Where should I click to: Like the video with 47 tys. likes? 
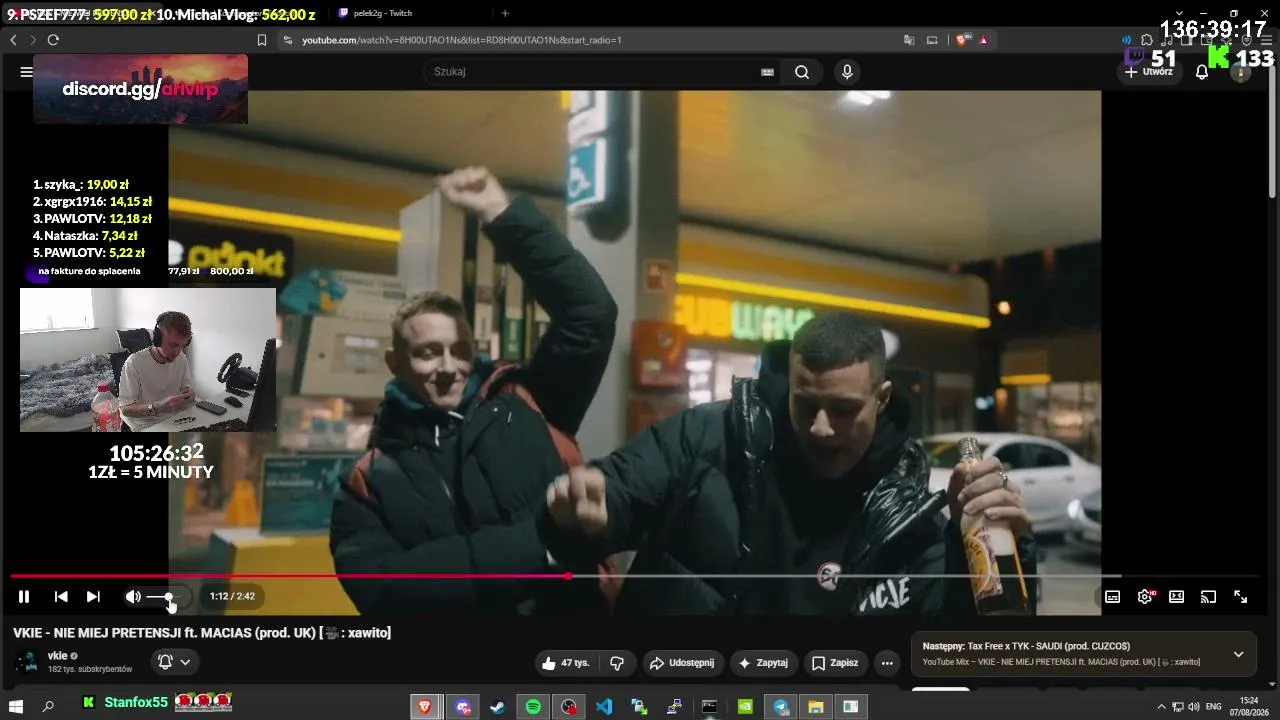566,663
